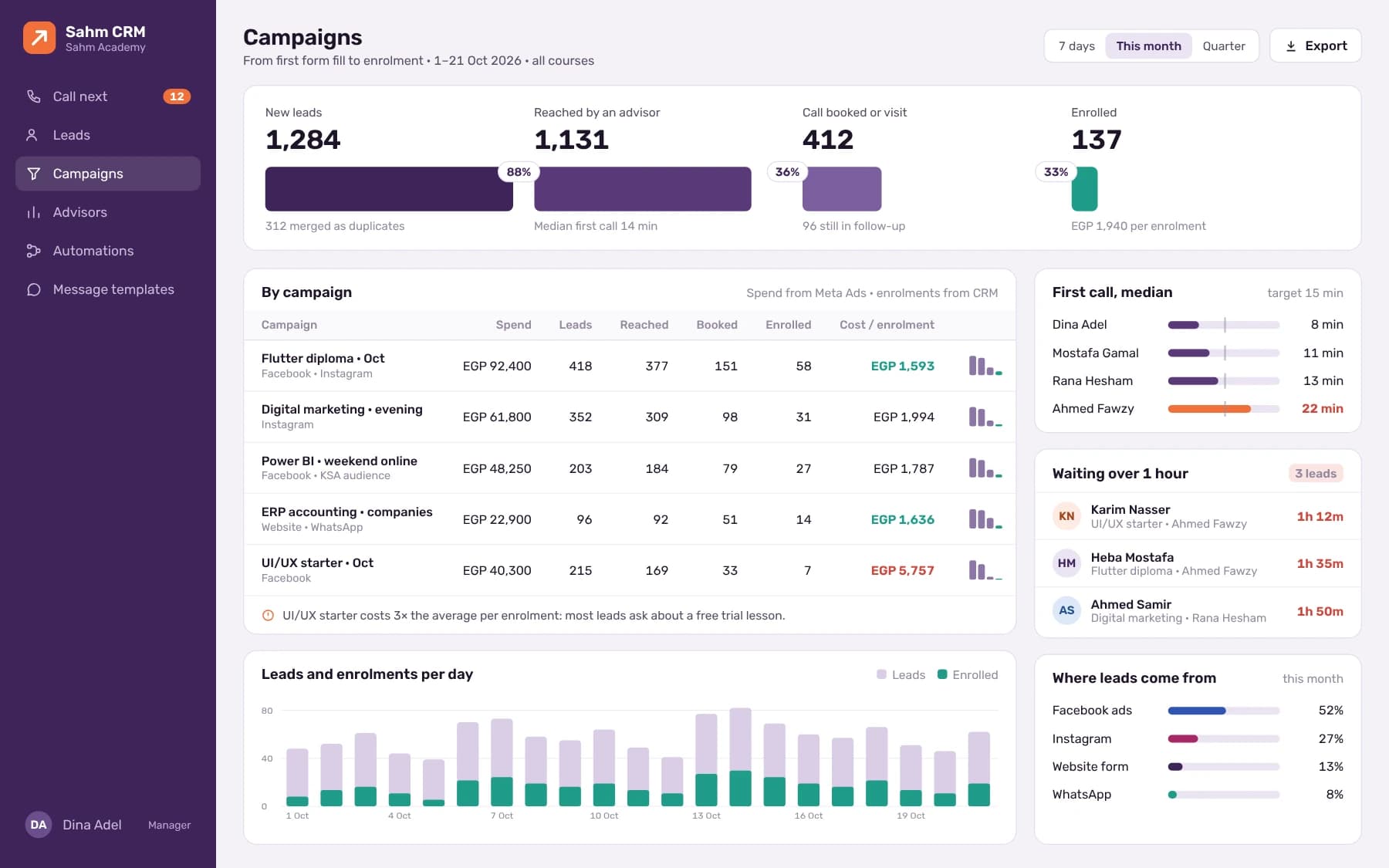Click the Call next phone icon
1389x868 pixels.
coord(33,96)
